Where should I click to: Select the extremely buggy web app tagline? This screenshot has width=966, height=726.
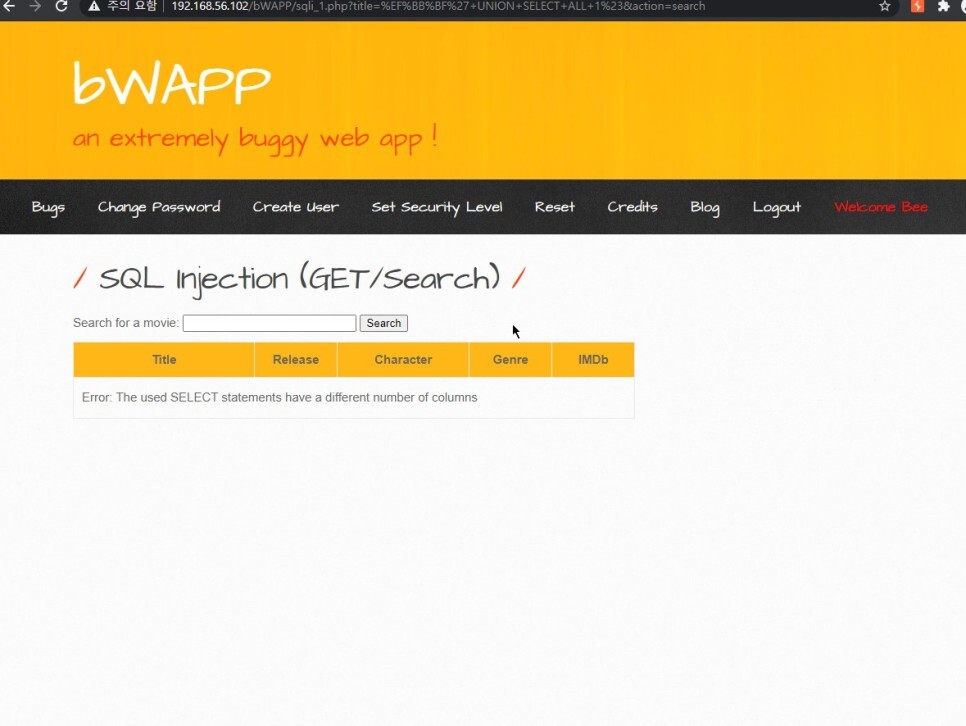tap(255, 139)
